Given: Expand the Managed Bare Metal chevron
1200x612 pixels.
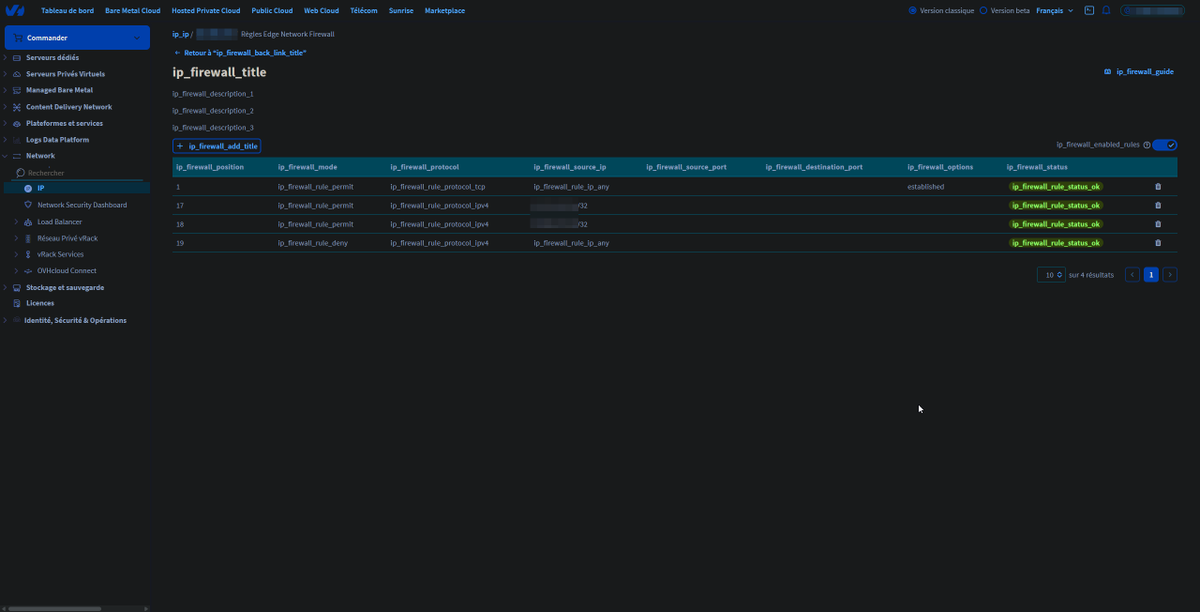Looking at the screenshot, I should click(x=5, y=90).
